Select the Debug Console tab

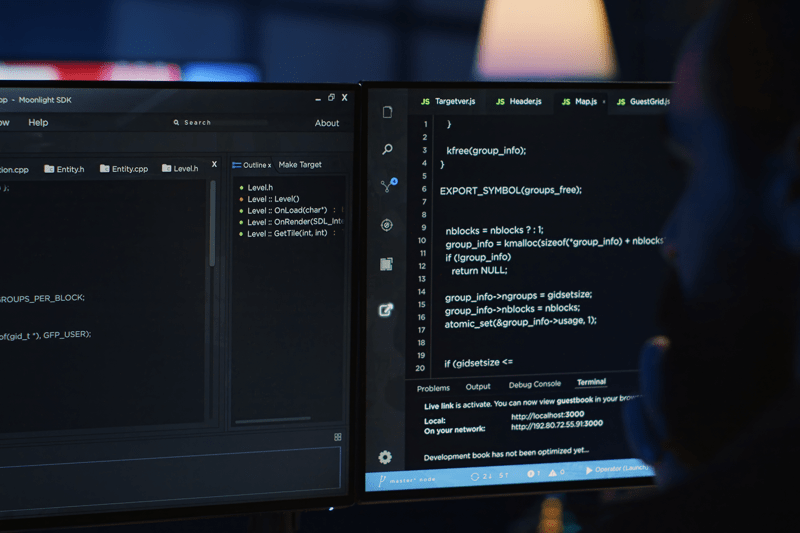pos(534,385)
